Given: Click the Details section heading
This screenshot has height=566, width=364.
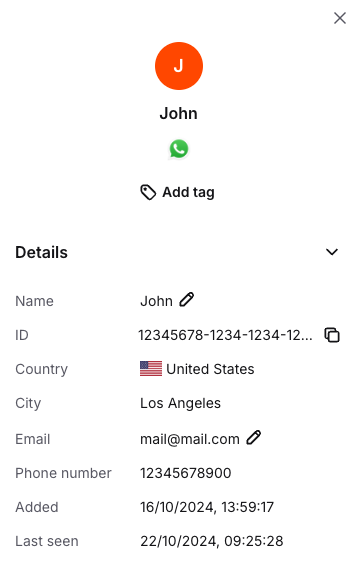Looking at the screenshot, I should [x=42, y=252].
